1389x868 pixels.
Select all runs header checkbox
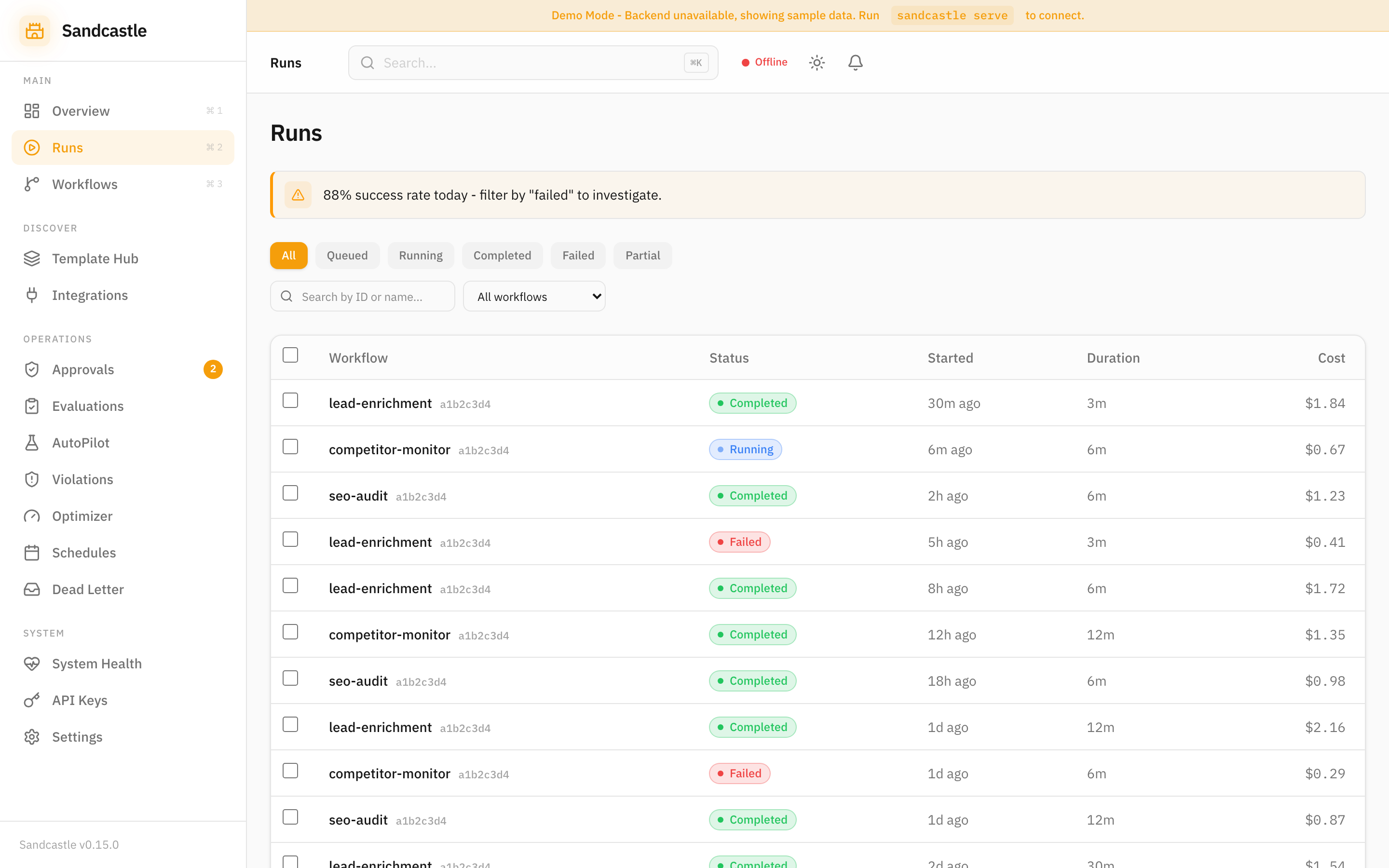coord(290,355)
